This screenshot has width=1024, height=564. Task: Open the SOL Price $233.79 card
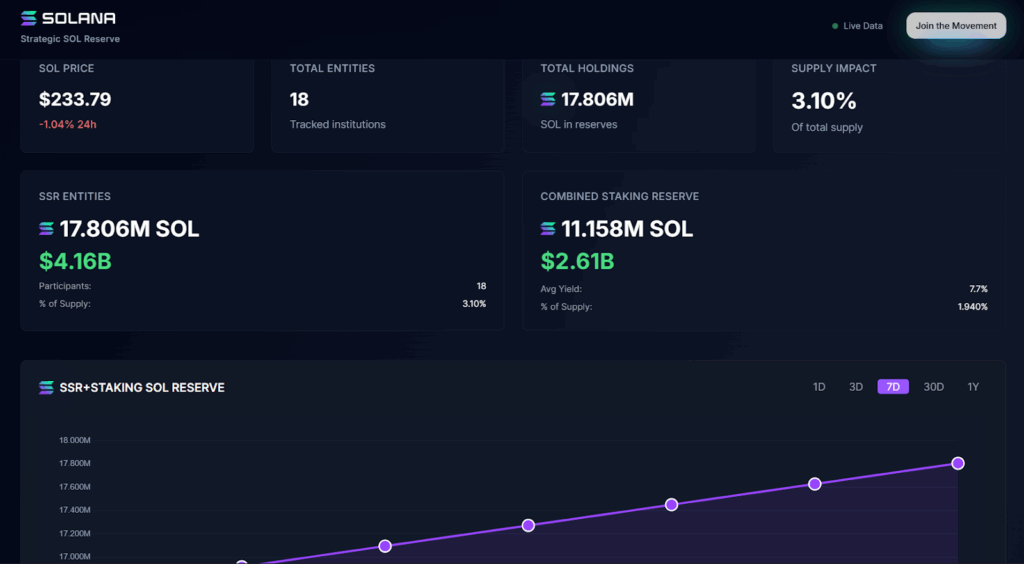pos(137,100)
